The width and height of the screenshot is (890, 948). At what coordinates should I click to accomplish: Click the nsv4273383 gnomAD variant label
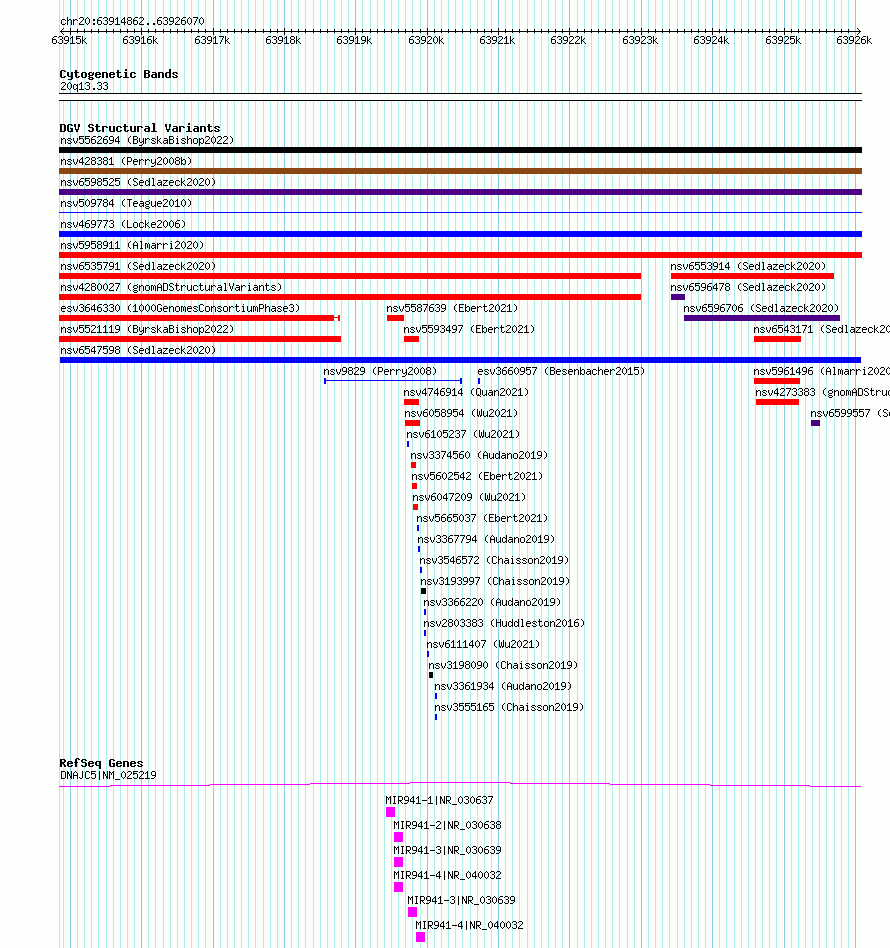click(x=822, y=392)
